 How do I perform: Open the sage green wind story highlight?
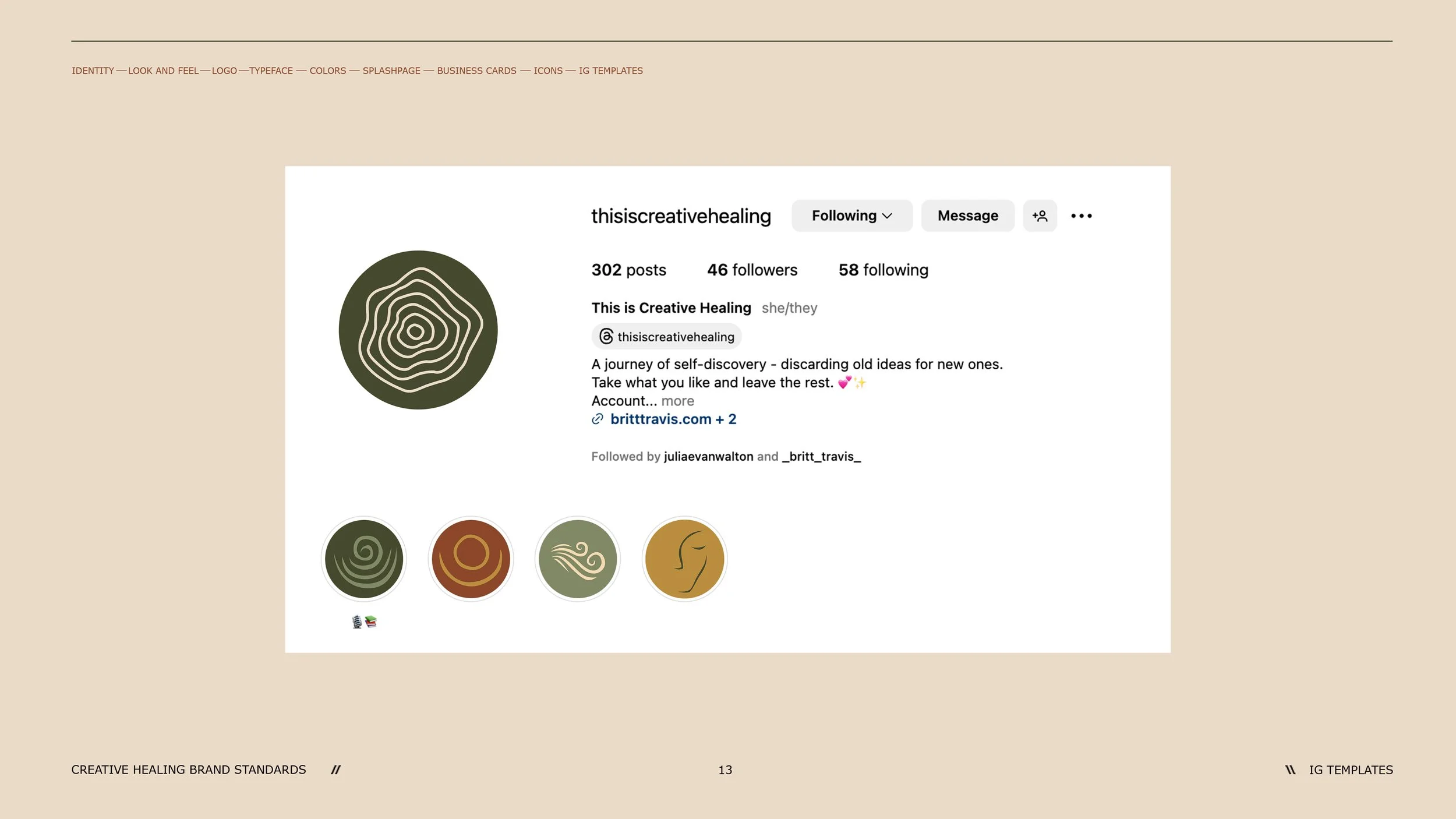click(578, 559)
